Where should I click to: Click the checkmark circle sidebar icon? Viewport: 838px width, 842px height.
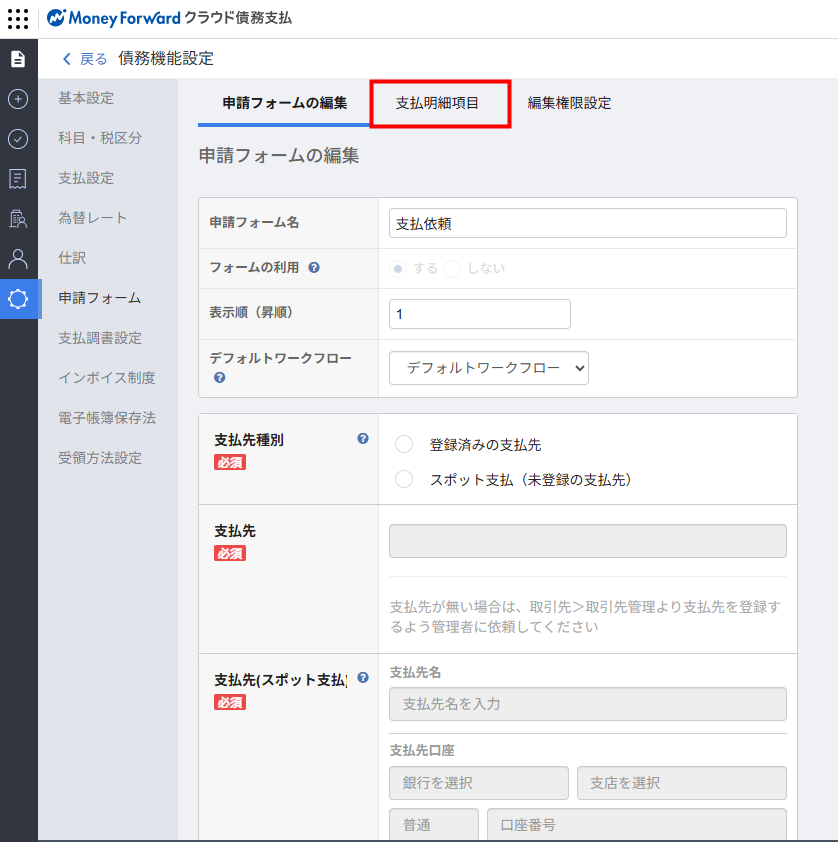18,139
